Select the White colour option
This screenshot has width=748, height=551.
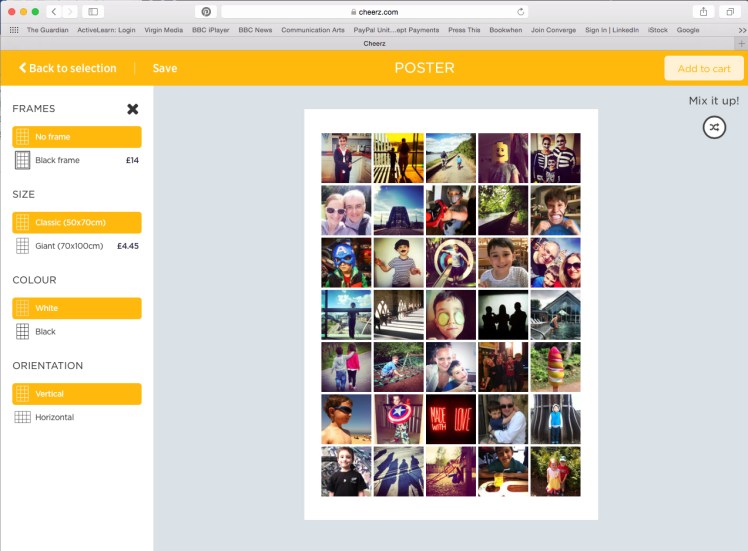(x=77, y=308)
